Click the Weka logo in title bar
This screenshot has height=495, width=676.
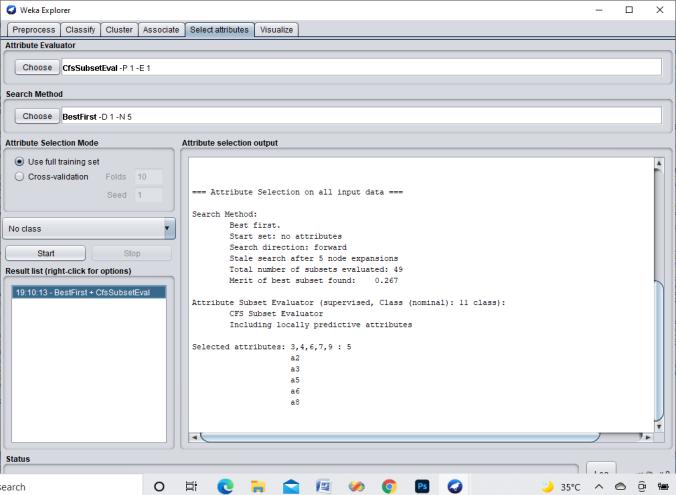tap(11, 9)
